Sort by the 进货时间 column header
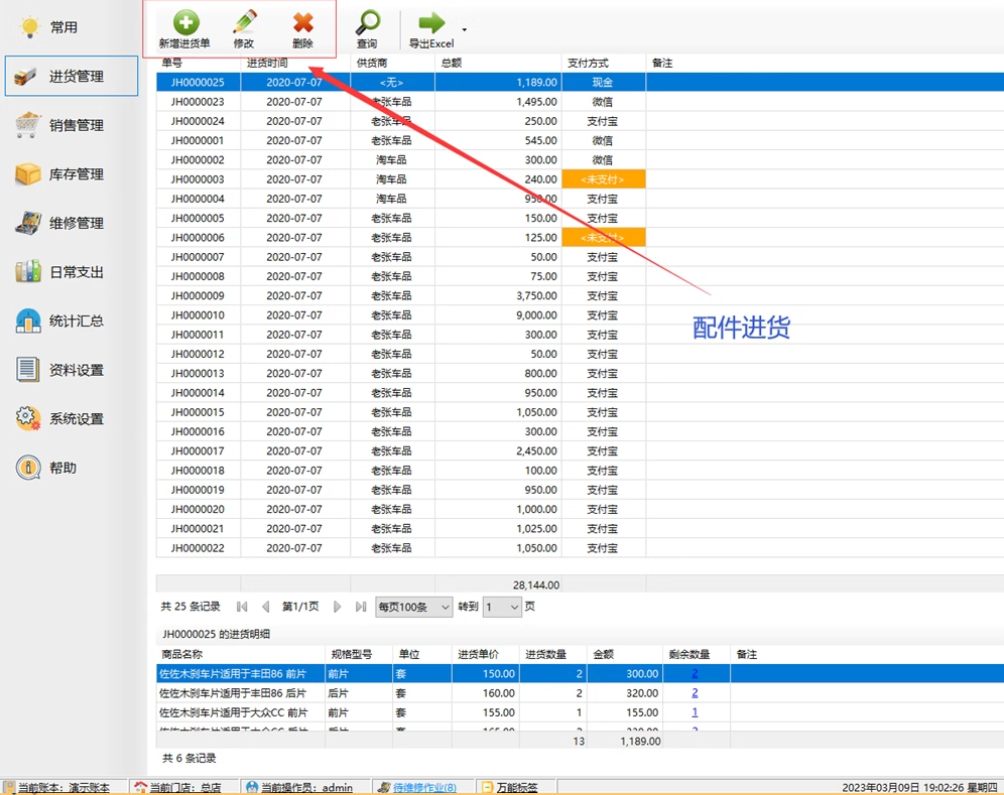Image resolution: width=1004 pixels, height=795 pixels. pyautogui.click(x=268, y=63)
